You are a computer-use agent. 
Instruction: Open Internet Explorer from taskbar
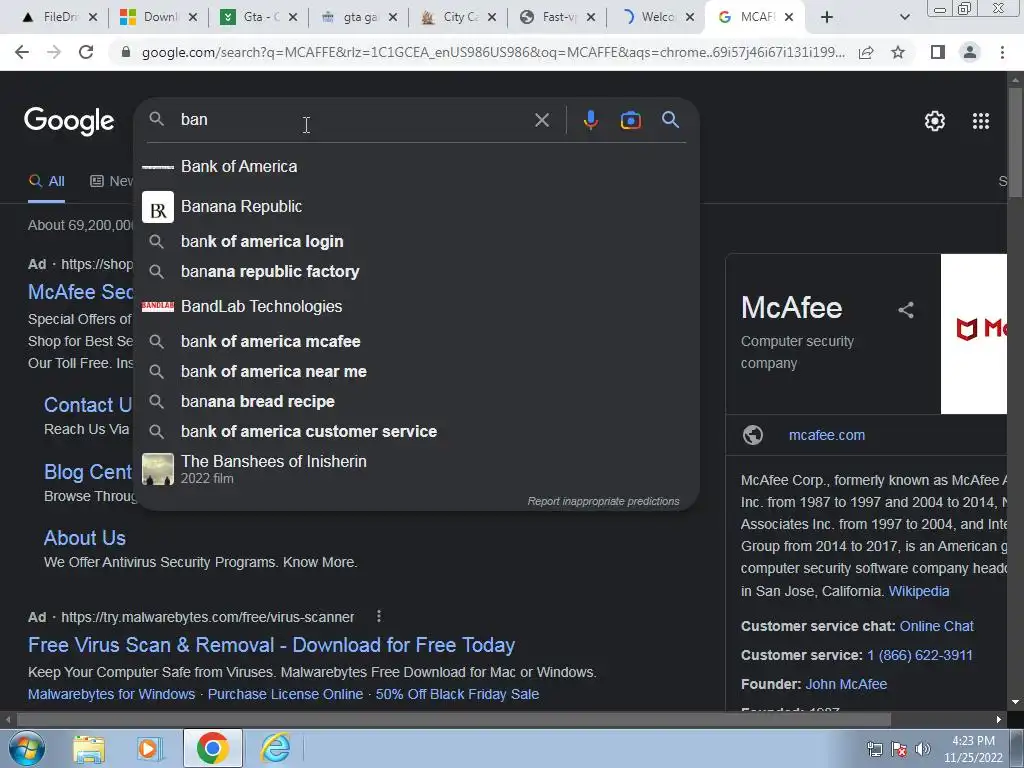[x=275, y=748]
